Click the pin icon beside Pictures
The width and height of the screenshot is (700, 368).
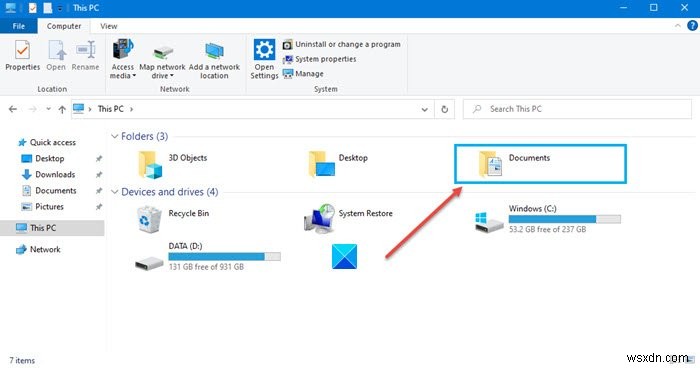pyautogui.click(x=99, y=207)
